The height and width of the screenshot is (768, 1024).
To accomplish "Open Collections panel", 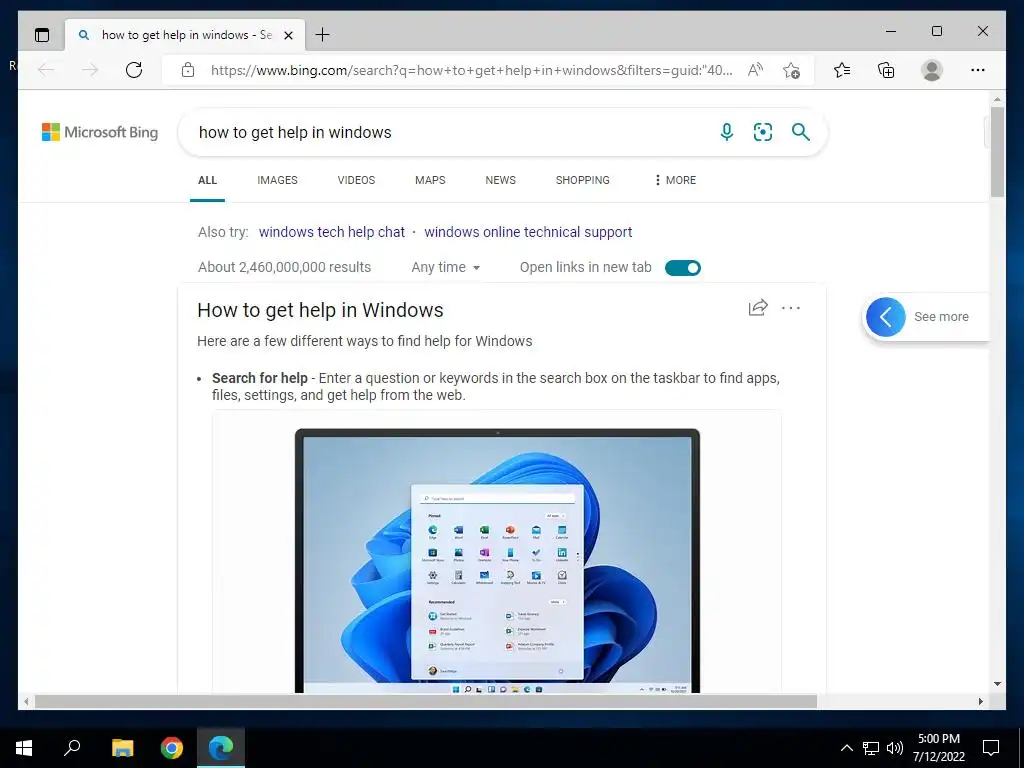I will 886,70.
